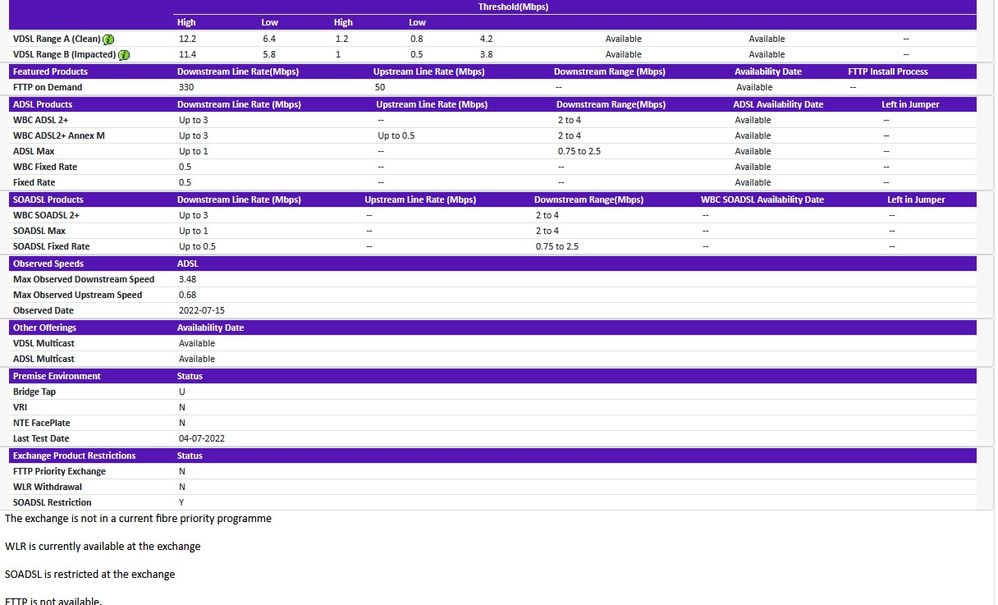Select the VDSL Multicast row label
The height and width of the screenshot is (605, 998).
coord(44,343)
